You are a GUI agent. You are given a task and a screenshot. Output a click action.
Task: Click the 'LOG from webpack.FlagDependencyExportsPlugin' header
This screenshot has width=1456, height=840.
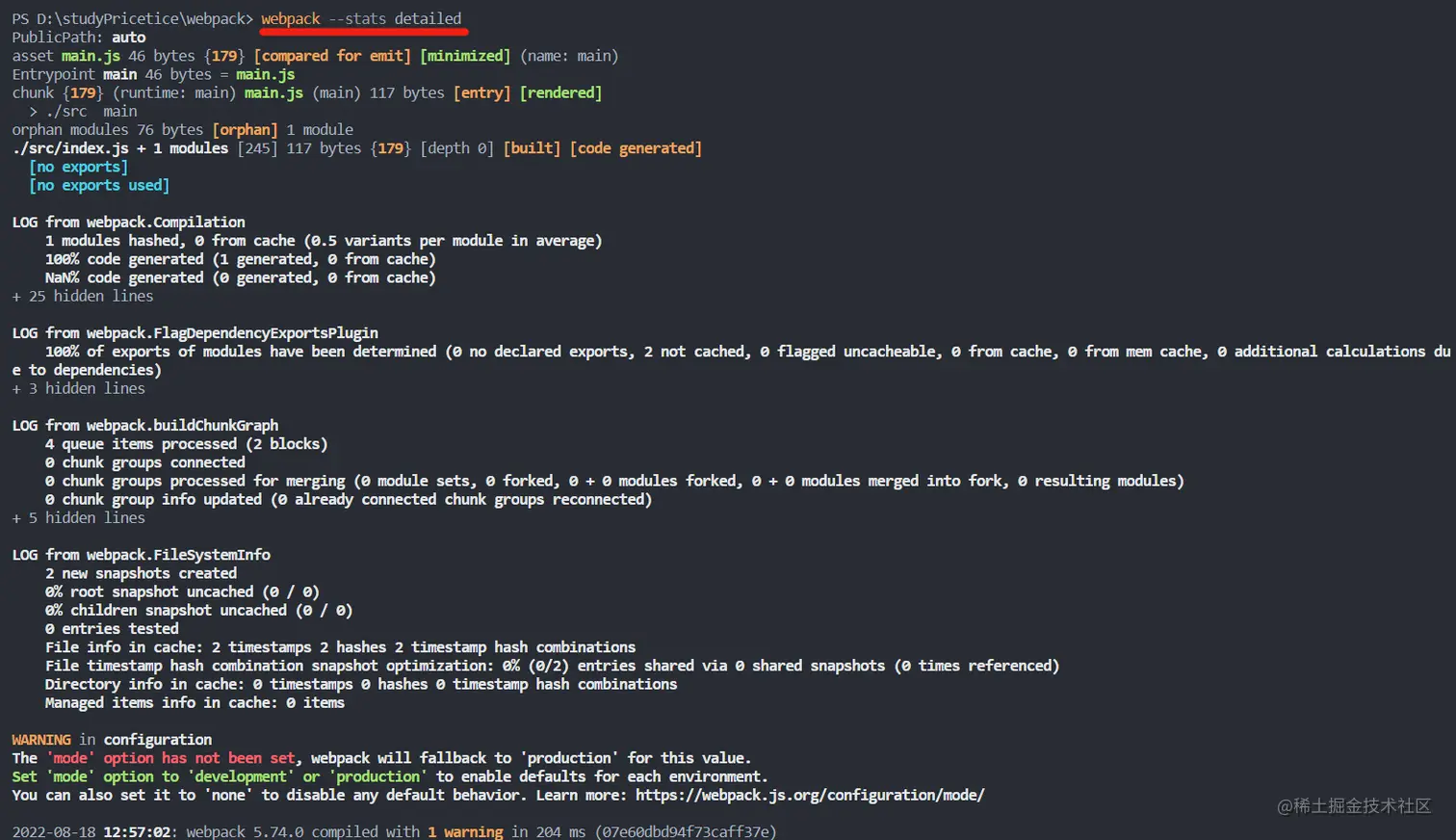click(x=195, y=332)
